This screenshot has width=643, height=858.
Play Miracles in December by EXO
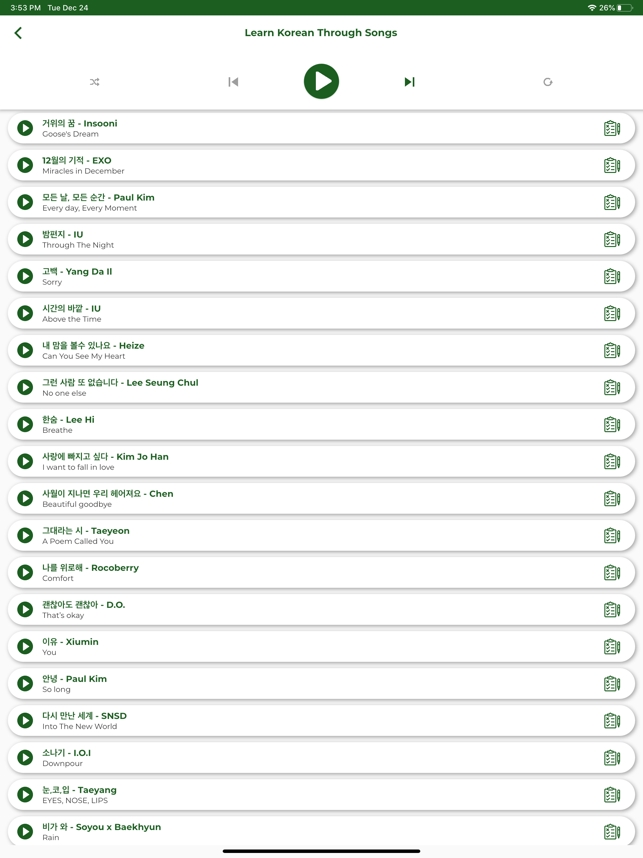point(25,165)
